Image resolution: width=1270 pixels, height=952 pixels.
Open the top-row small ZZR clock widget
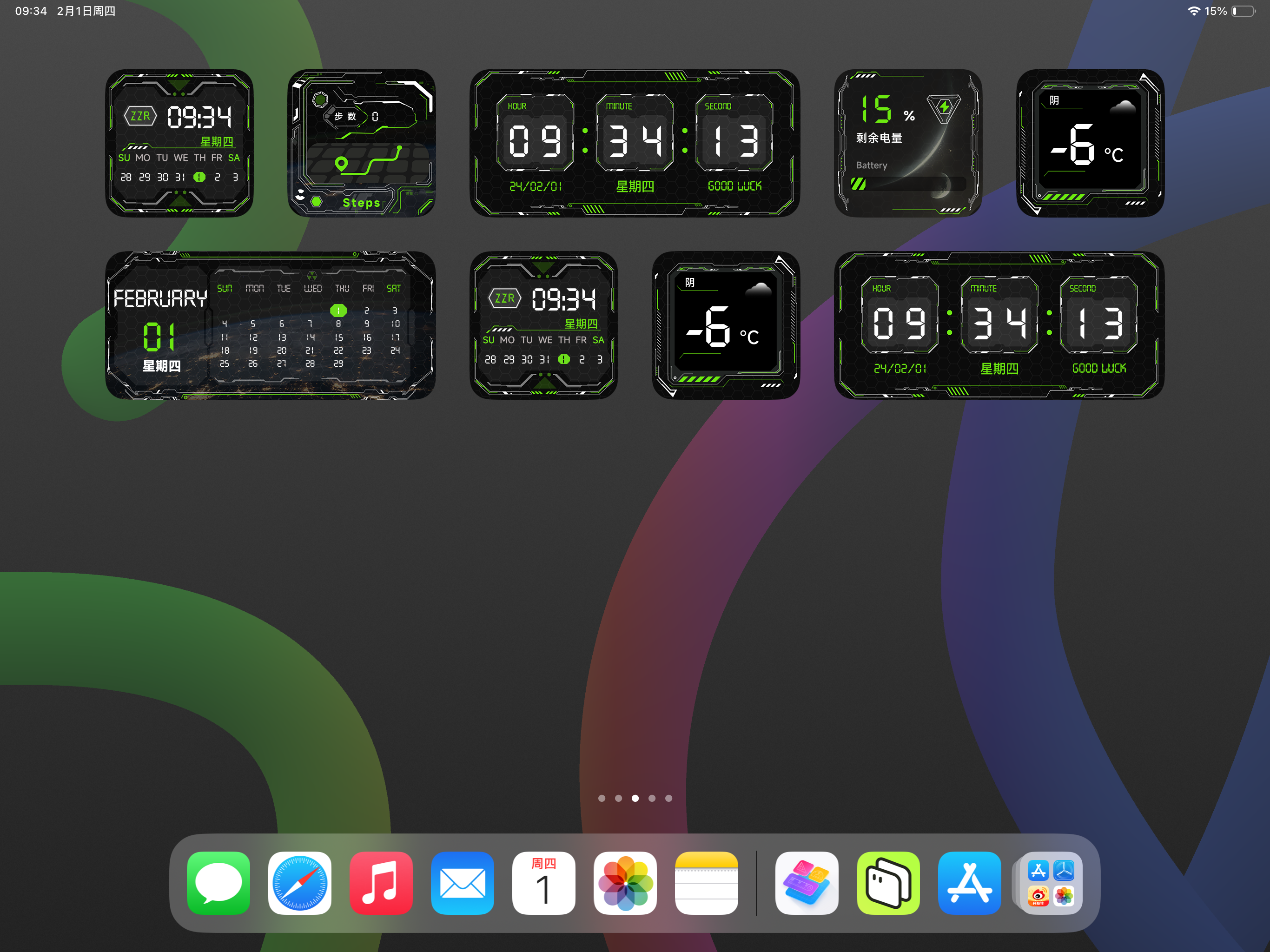tap(179, 143)
